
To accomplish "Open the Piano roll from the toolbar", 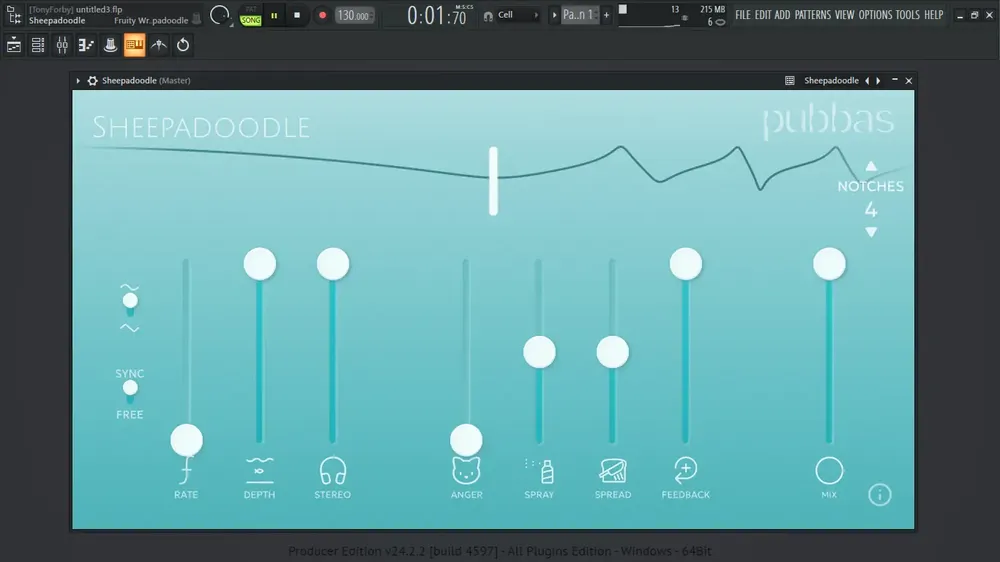I will coord(86,45).
